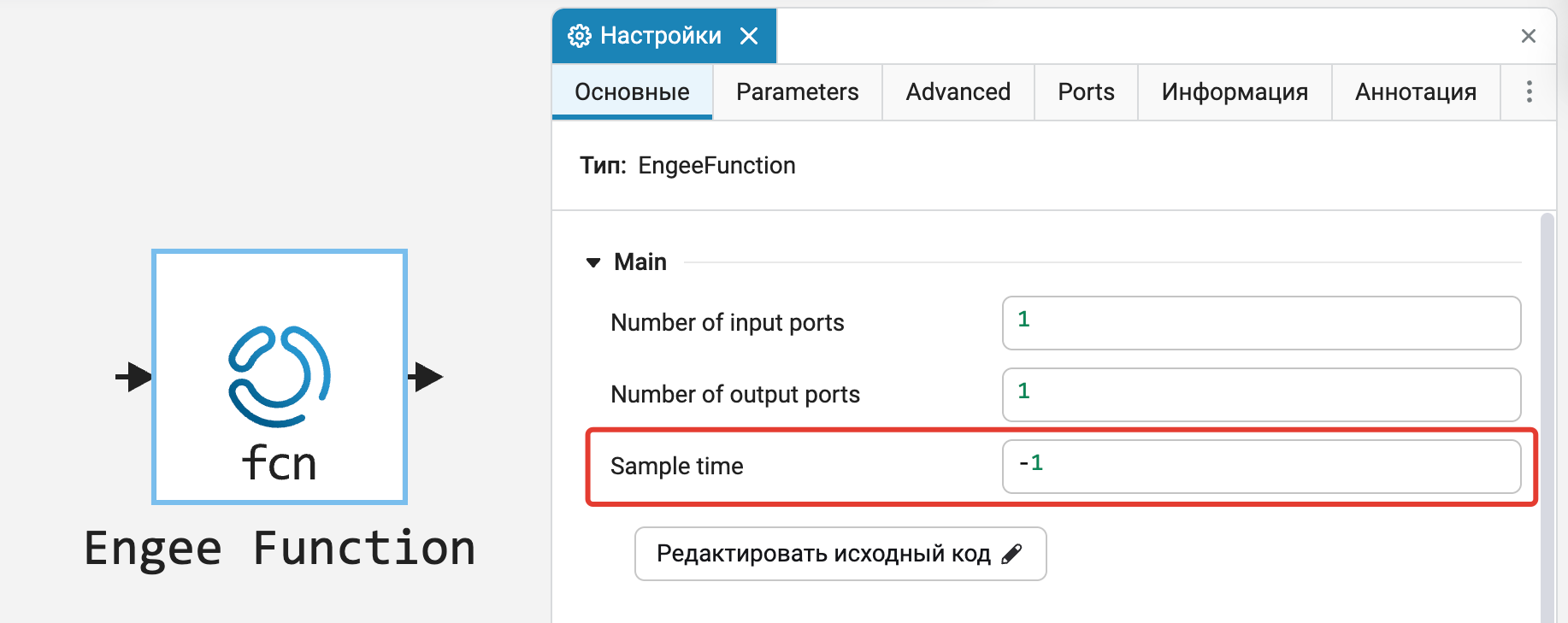This screenshot has height=623, width=1568.
Task: Click the 'Sample time' label
Action: [676, 466]
